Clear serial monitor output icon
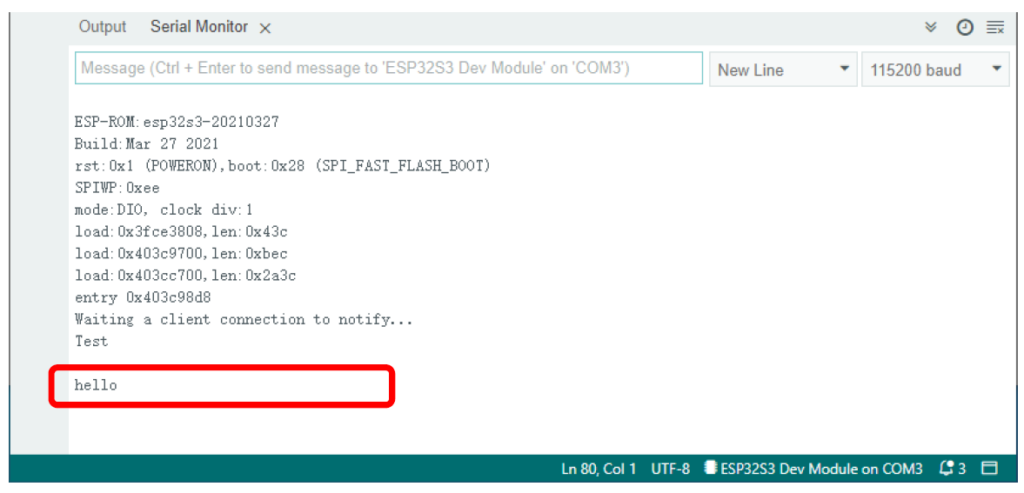Image resolution: width=1024 pixels, height=493 pixels. pos(995,27)
